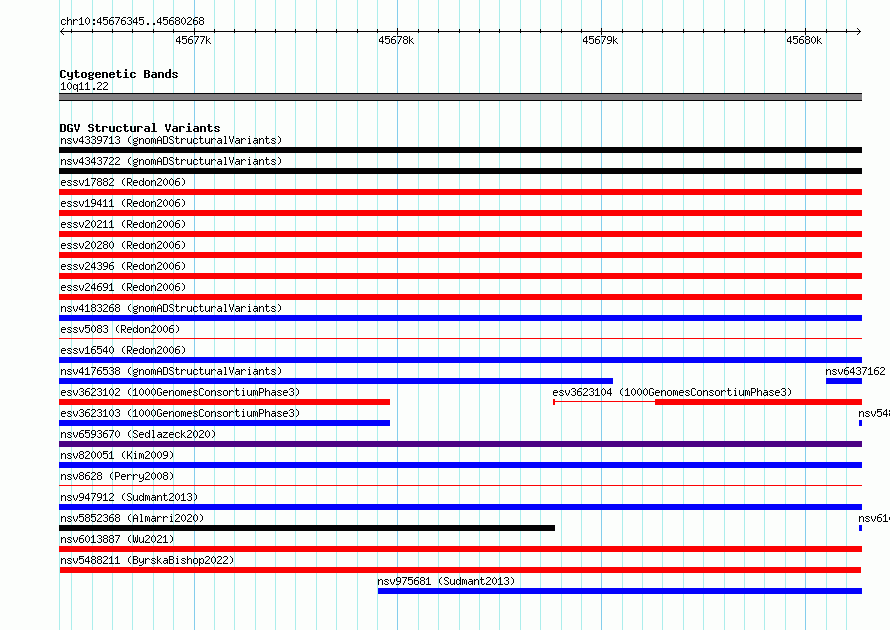Screen dimensions: 890x630
Task: Select esv3623102 1000Genomes variant label
Action: point(180,392)
